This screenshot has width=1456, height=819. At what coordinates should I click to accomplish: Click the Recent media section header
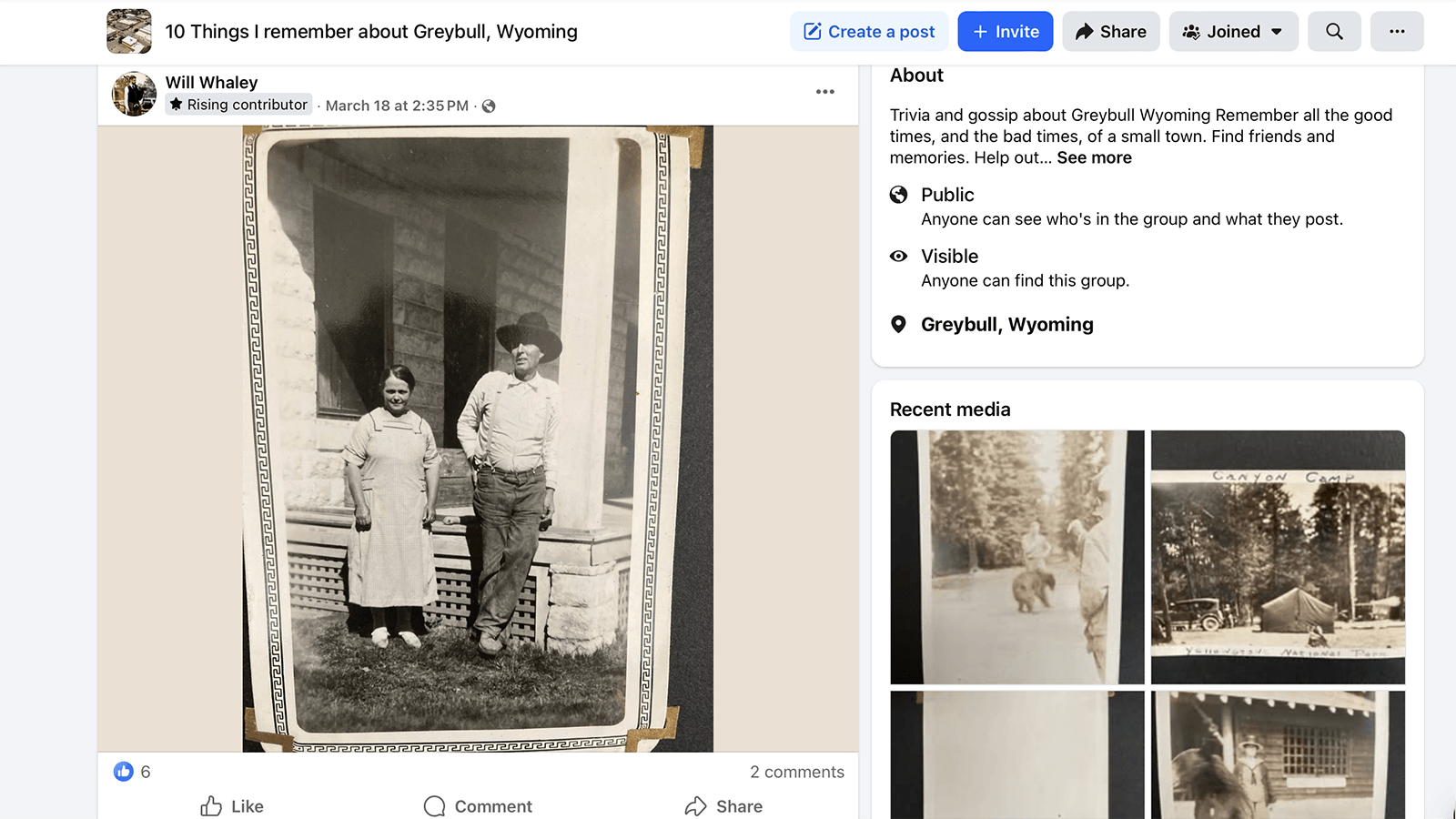point(950,409)
